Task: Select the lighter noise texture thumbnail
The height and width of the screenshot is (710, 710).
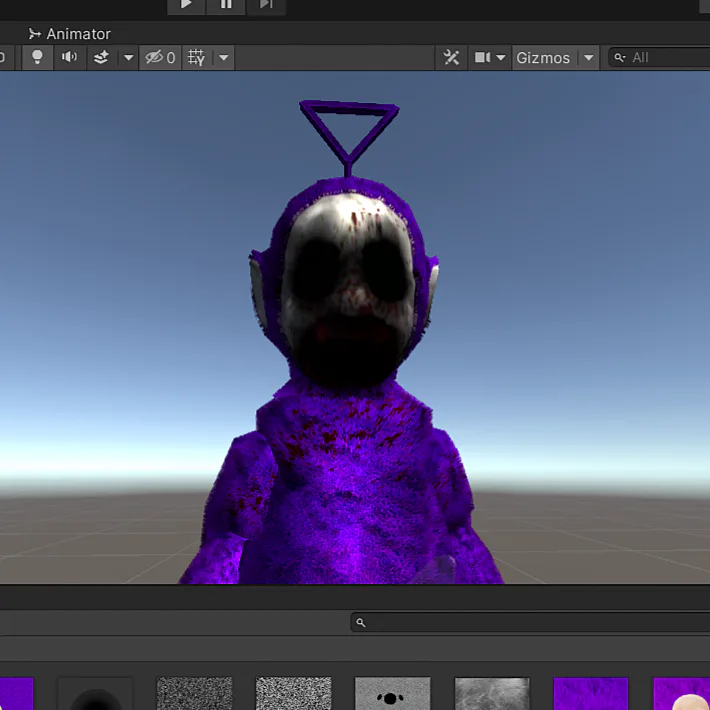Action: tap(293, 693)
